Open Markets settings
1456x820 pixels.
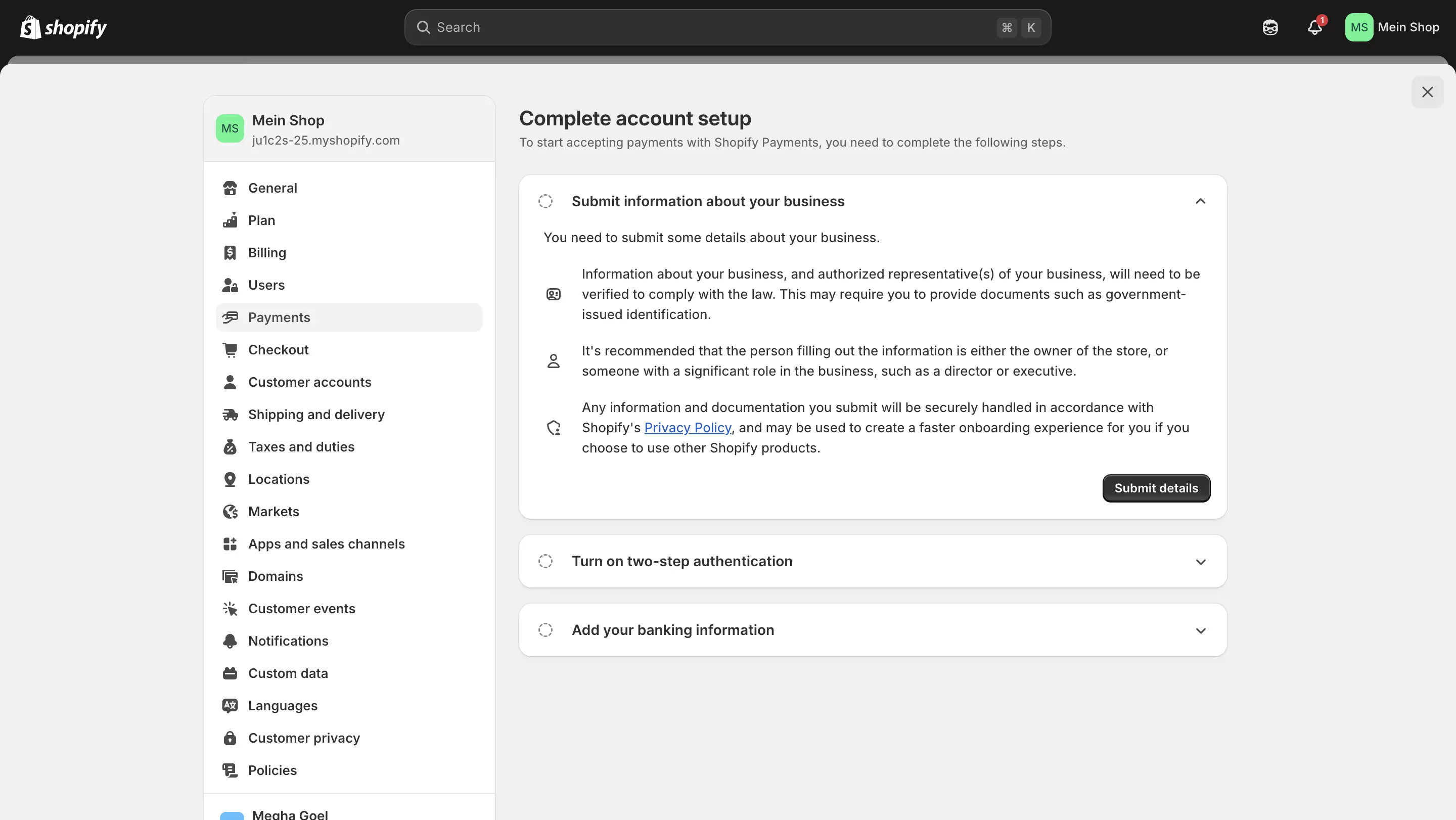tap(349, 512)
